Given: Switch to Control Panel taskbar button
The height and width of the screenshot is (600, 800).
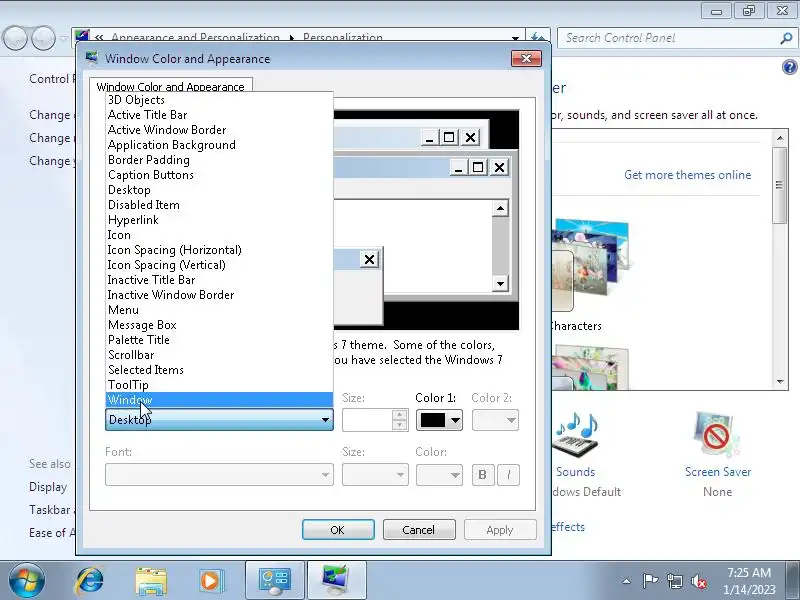Looking at the screenshot, I should click(x=275, y=581).
